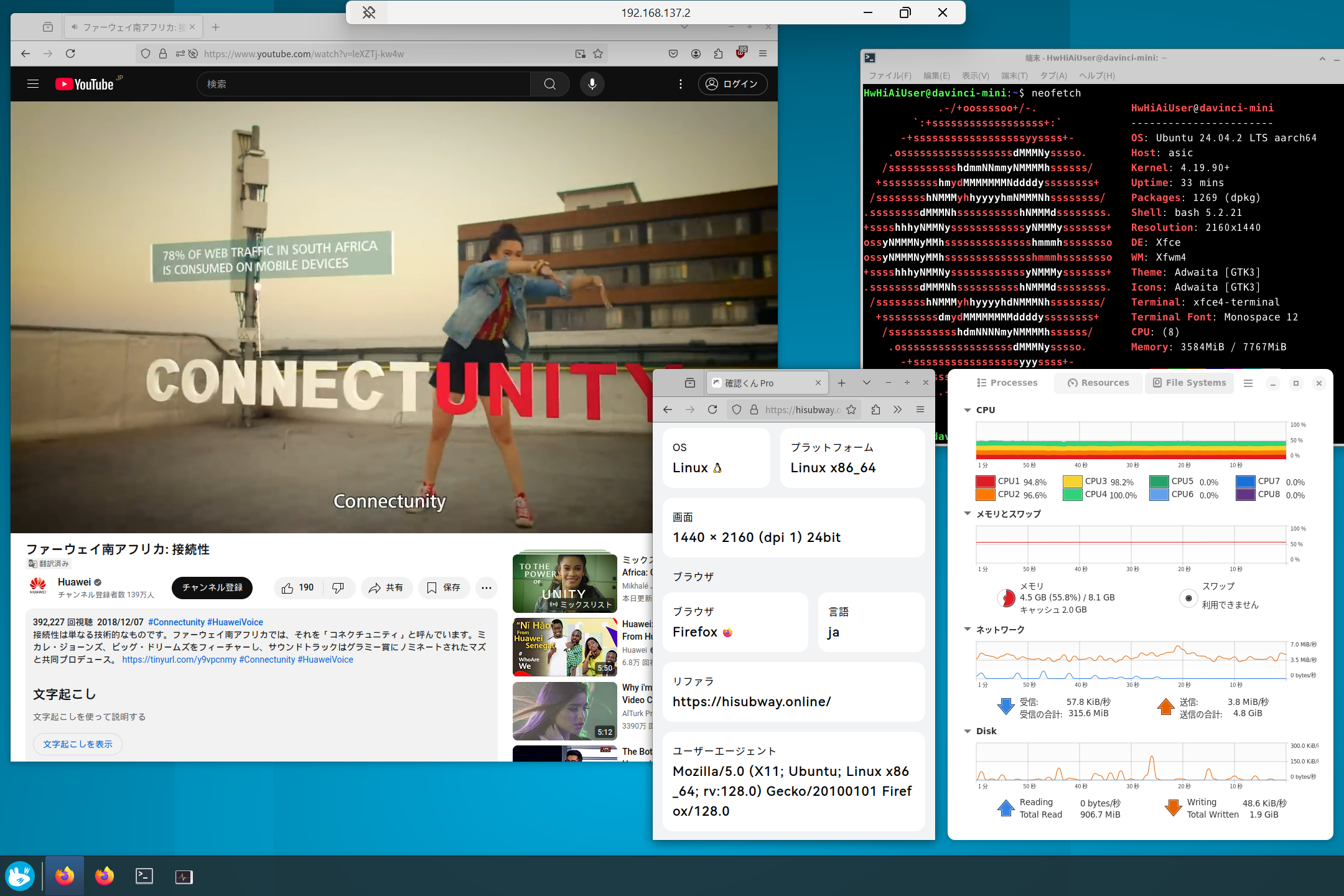Click the 共有 share button
Viewport: 1344px width, 896px height.
(386, 587)
